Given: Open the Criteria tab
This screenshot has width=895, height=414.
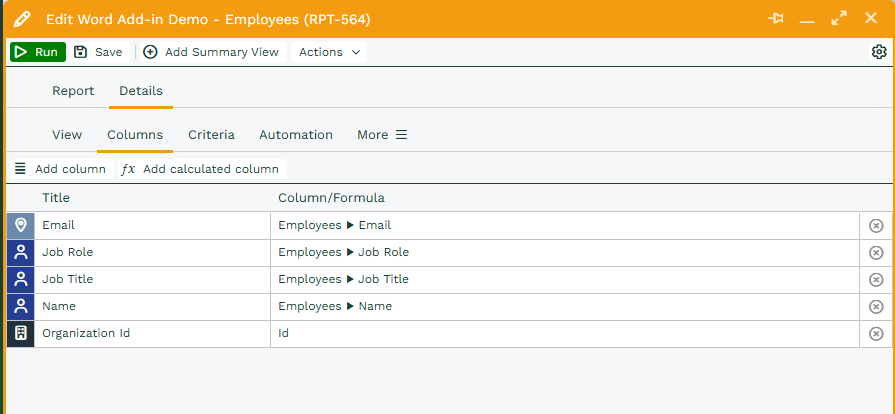Looking at the screenshot, I should (211, 135).
